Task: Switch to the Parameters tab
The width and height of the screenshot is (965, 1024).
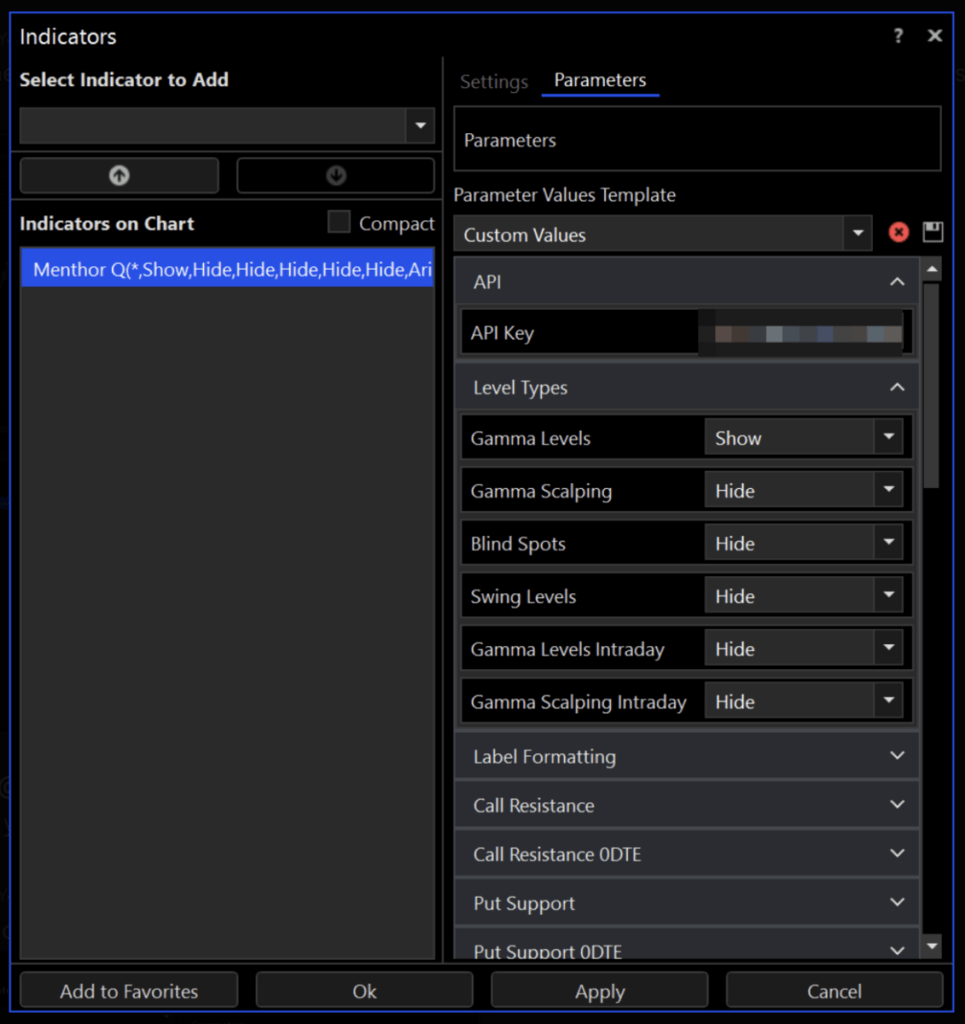Action: [600, 82]
